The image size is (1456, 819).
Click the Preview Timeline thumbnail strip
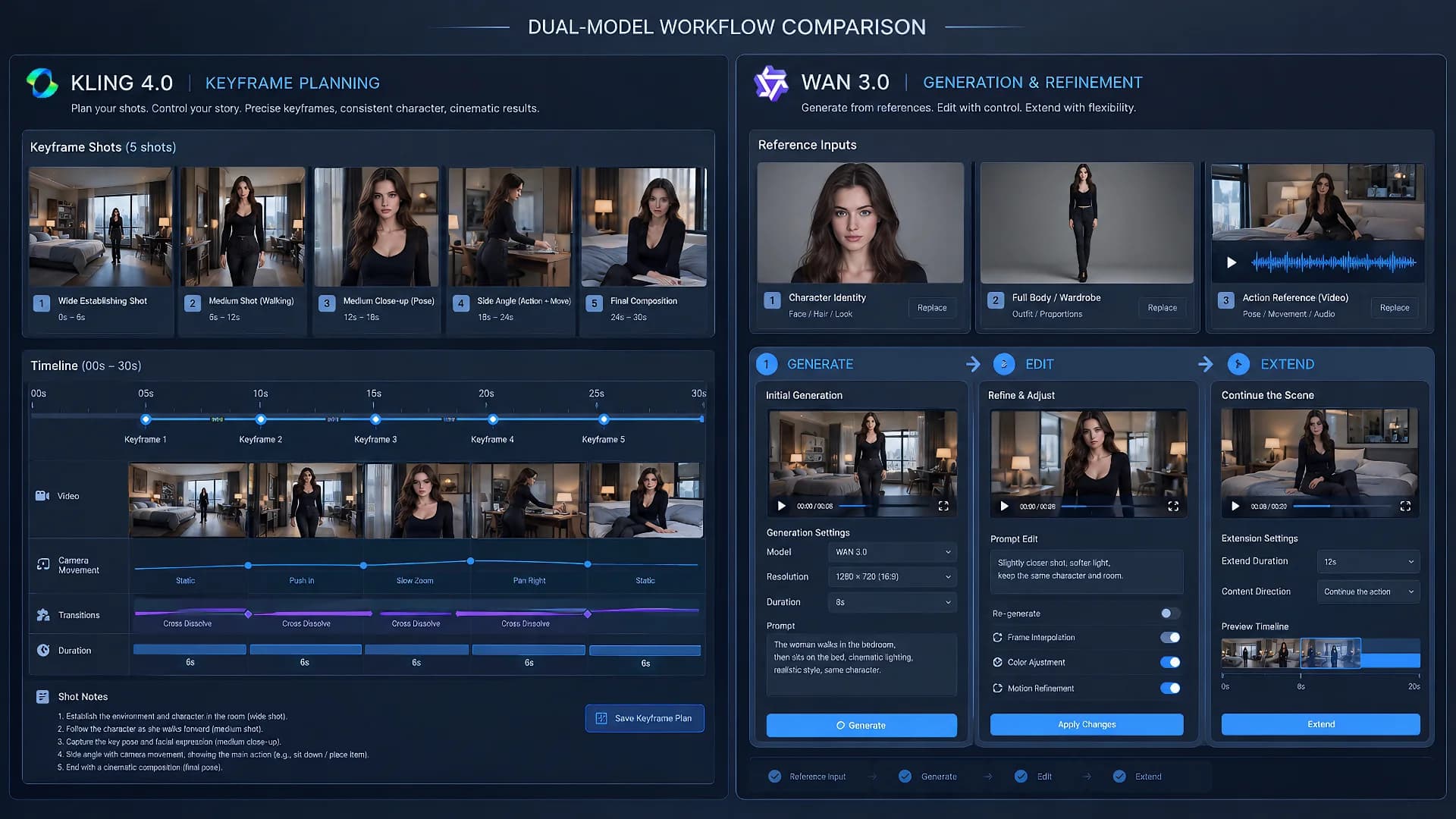pyautogui.click(x=1320, y=653)
